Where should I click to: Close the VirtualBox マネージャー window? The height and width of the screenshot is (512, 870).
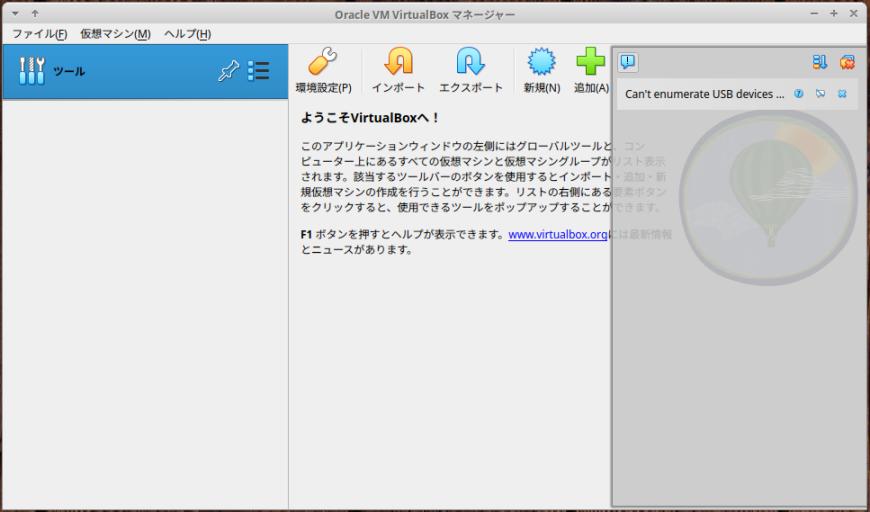tap(853, 13)
